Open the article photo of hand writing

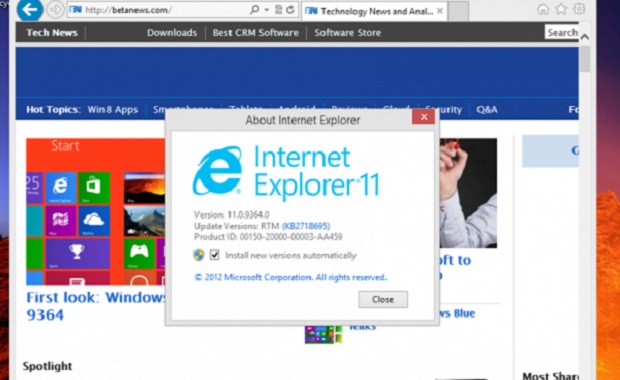[468, 193]
